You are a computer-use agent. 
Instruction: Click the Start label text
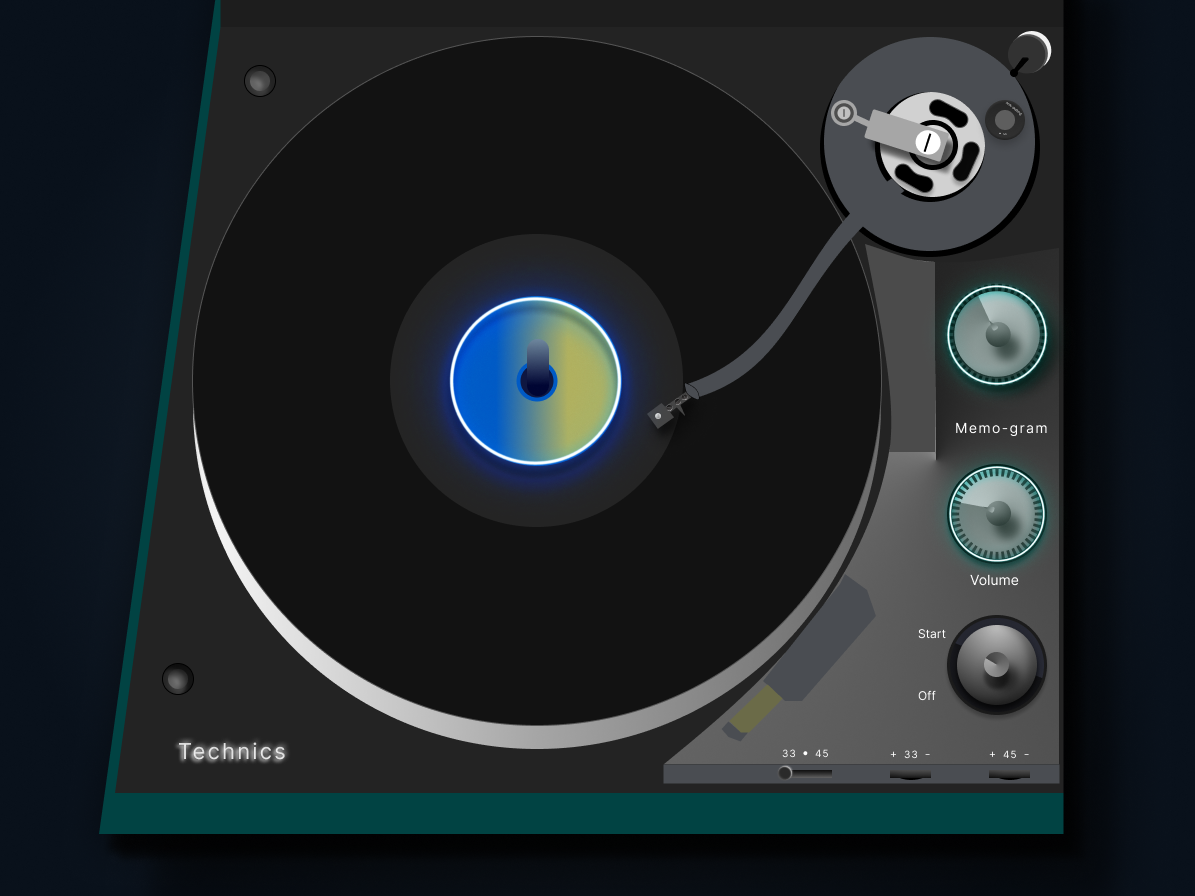coord(932,634)
